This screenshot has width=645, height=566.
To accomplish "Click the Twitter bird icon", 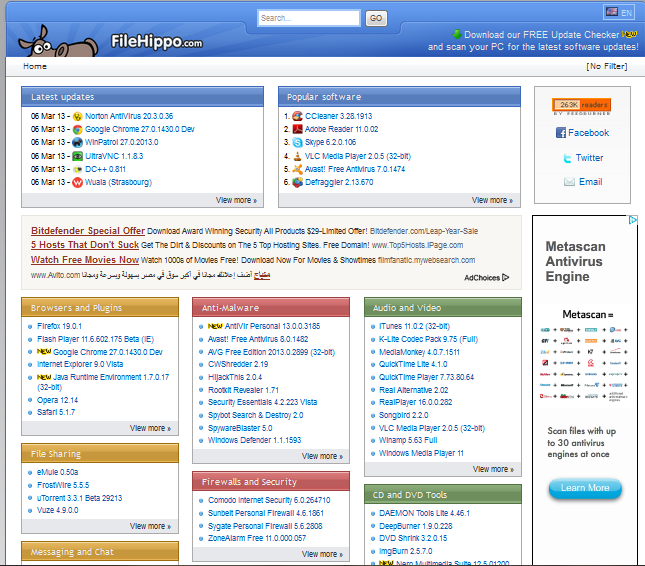I will point(567,158).
